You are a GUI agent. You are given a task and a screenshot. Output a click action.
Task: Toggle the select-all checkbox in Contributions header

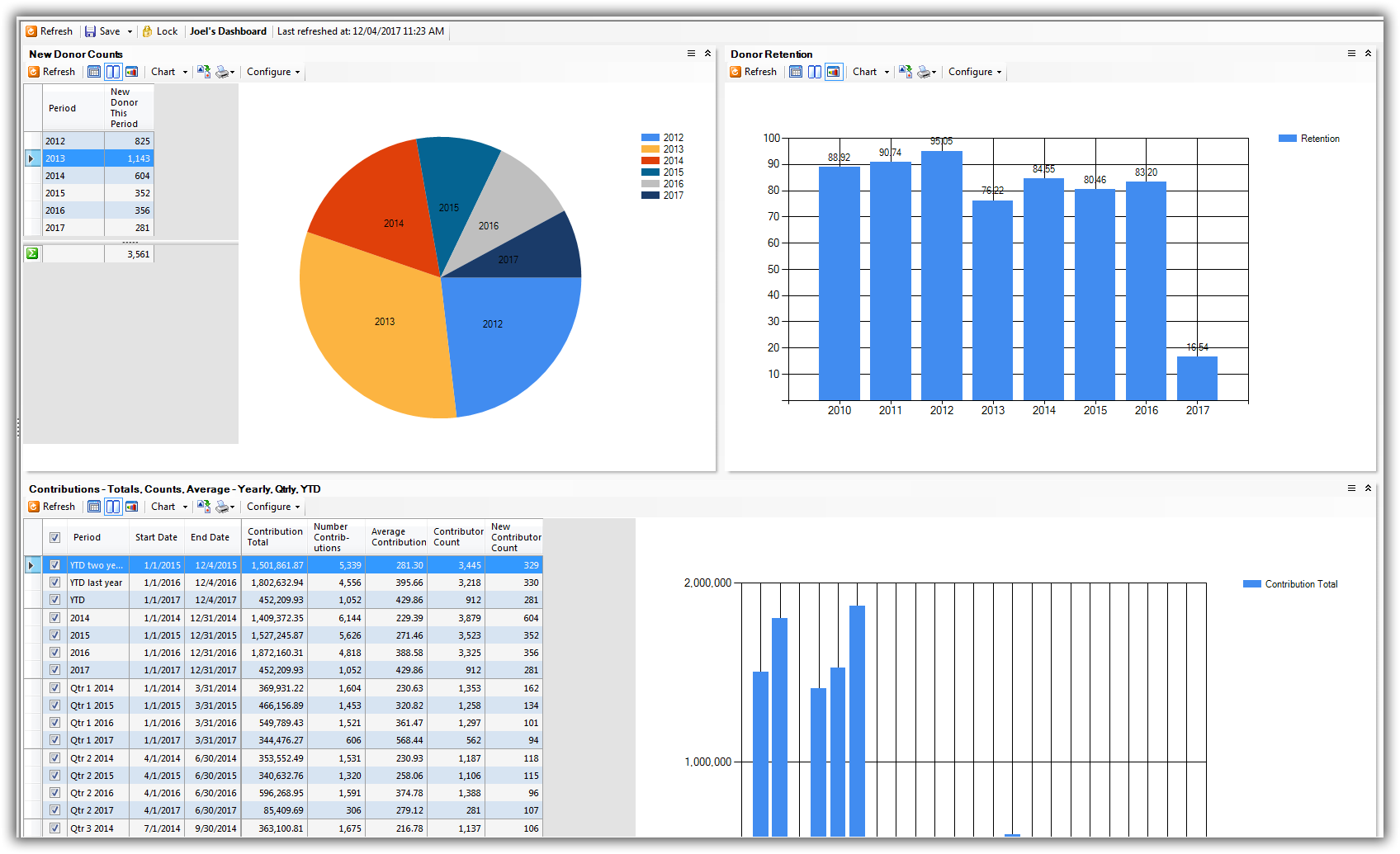54,537
